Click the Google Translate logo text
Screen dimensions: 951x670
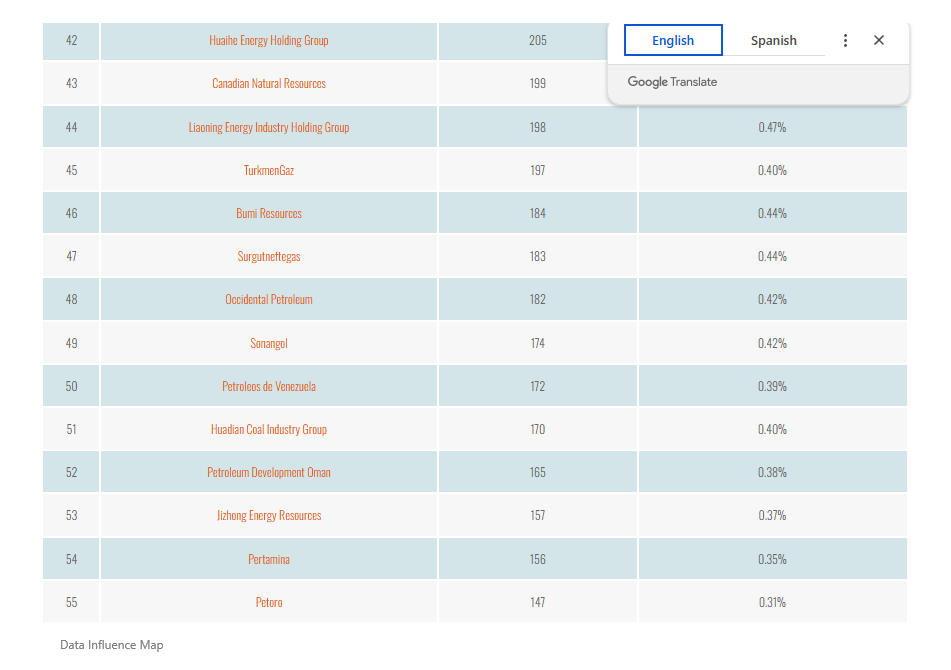672,82
